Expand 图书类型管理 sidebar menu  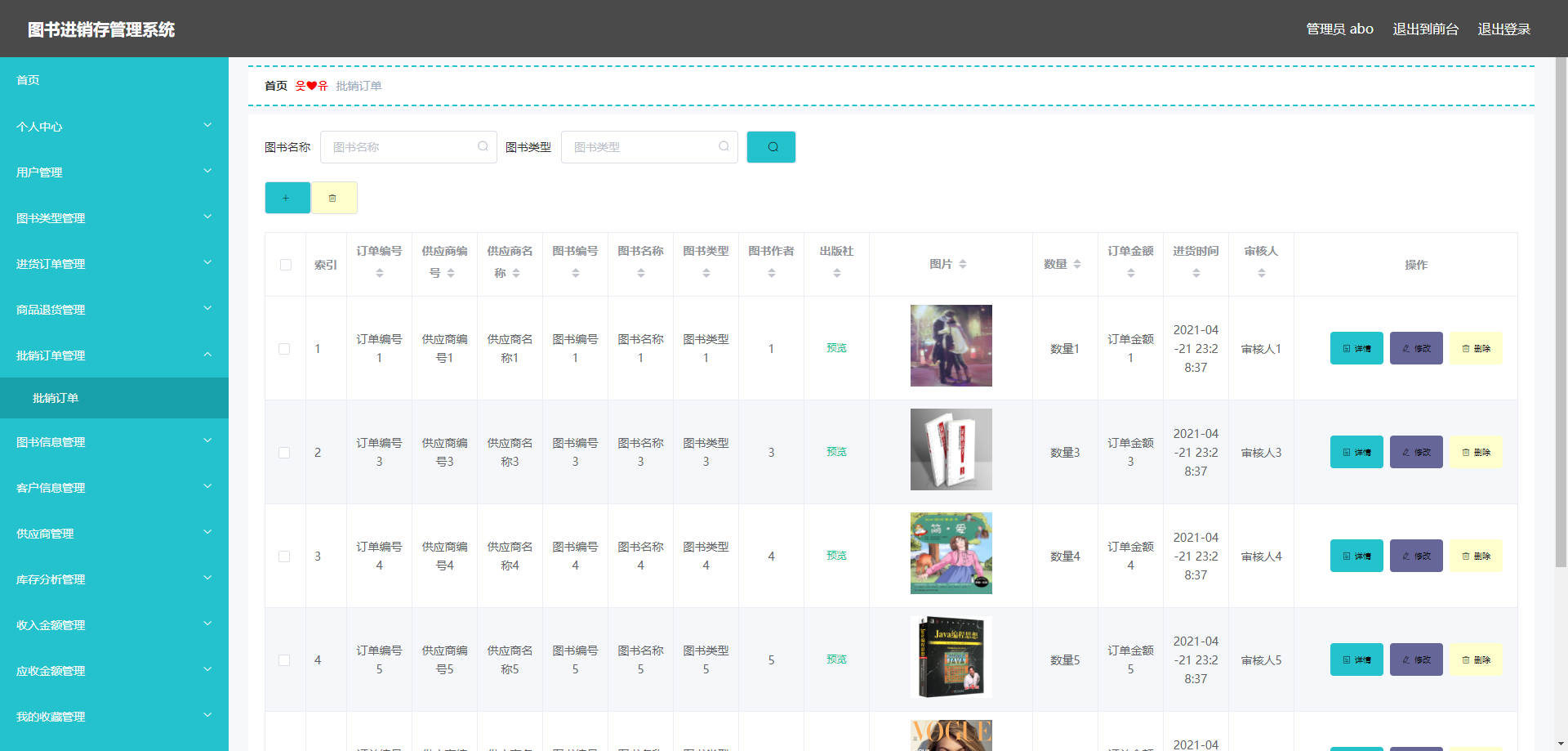[114, 217]
